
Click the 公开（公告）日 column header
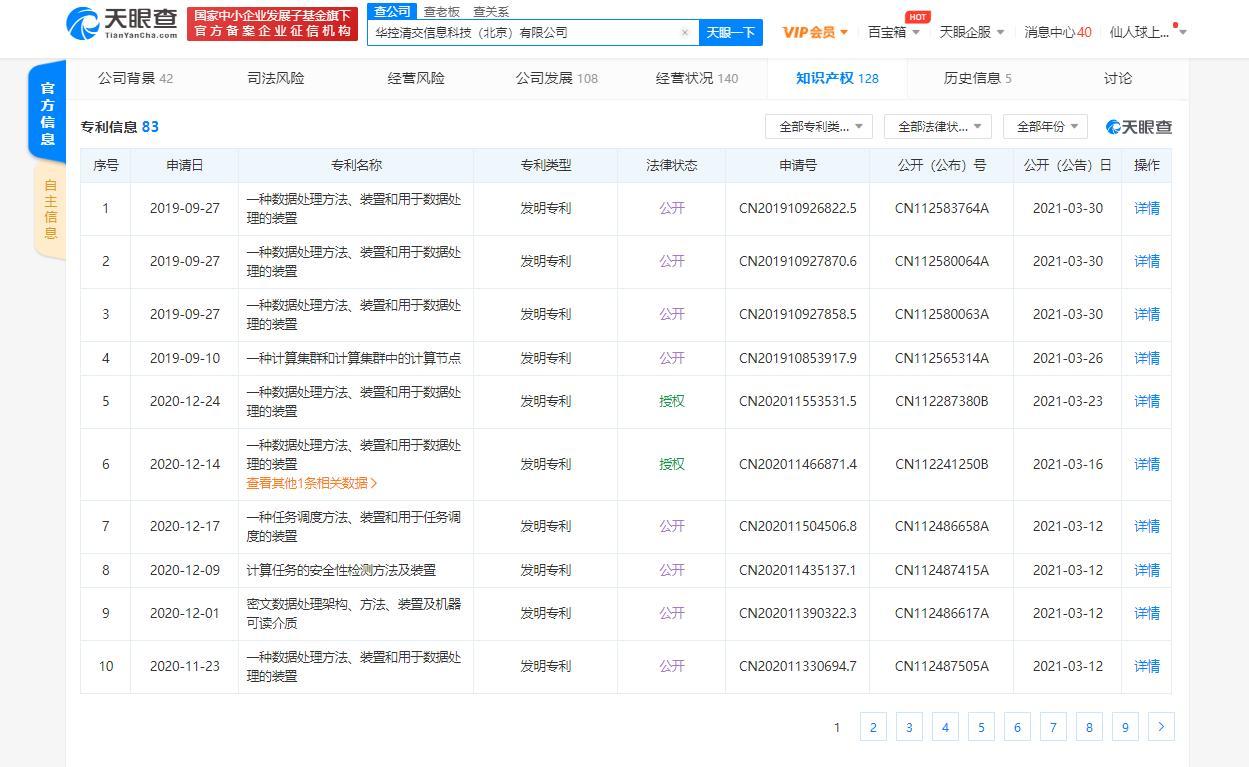coord(1067,165)
